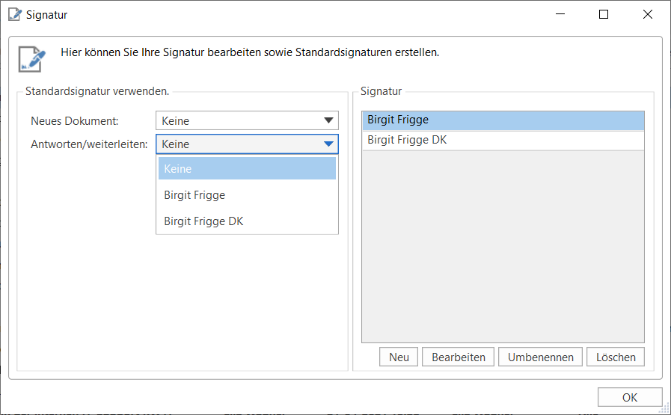The width and height of the screenshot is (671, 415).
Task: Click the signature pen-and-paper header icon
Action: 32,58
